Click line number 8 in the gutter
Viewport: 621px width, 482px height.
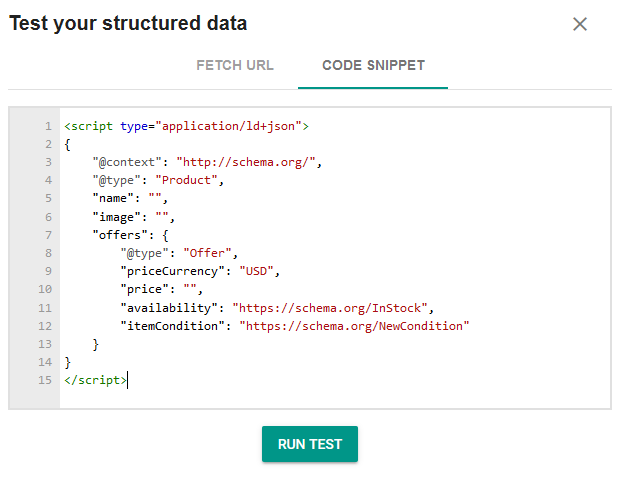pyautogui.click(x=48, y=253)
